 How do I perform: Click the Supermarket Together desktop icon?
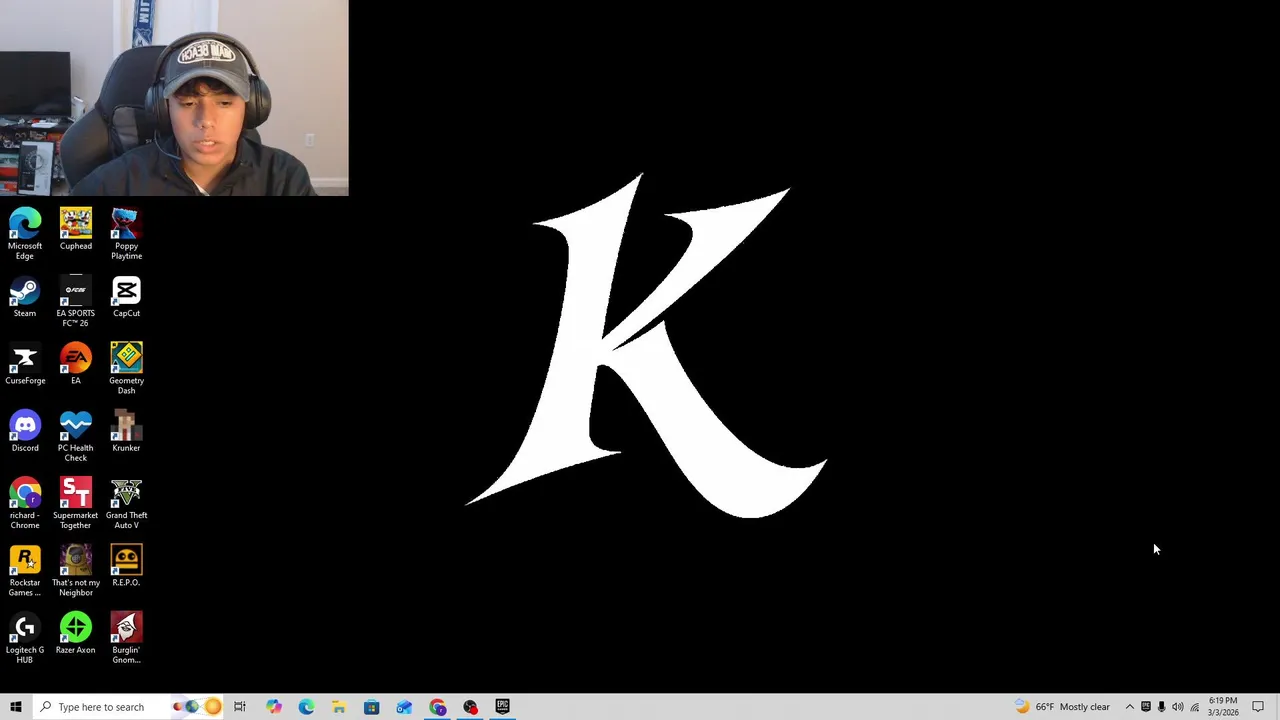point(76,503)
